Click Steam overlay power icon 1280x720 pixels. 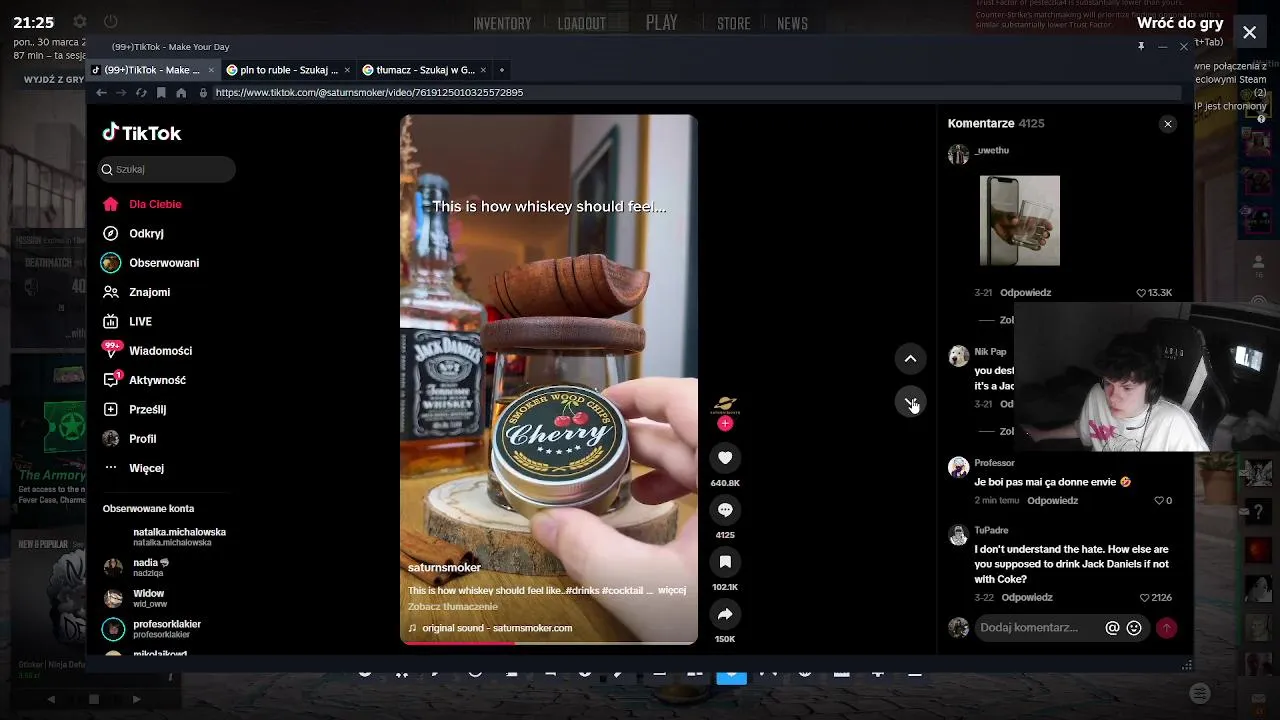111,22
